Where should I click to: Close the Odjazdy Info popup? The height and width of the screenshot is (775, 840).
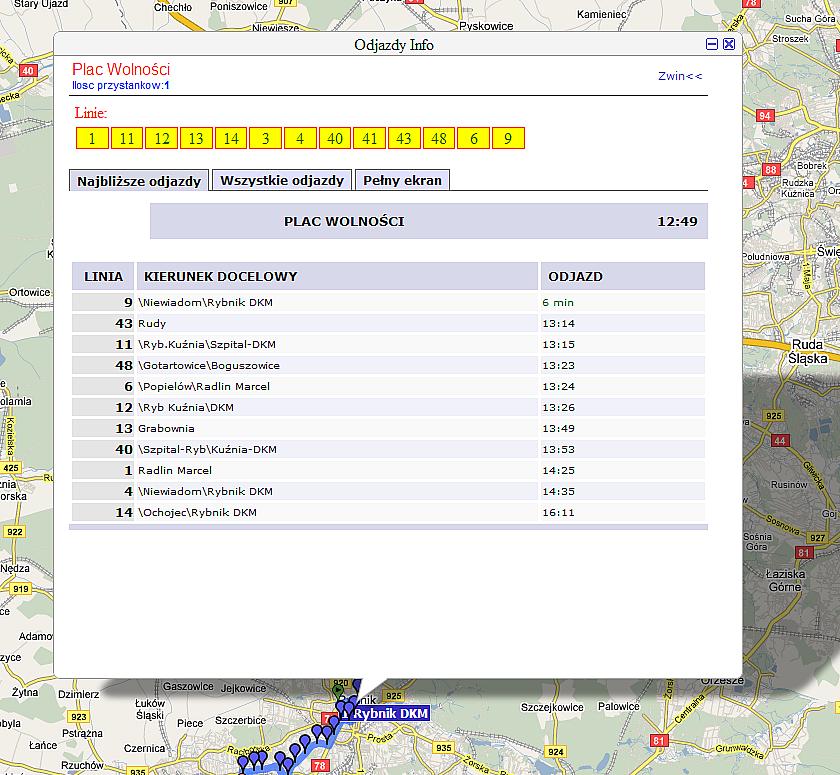729,44
